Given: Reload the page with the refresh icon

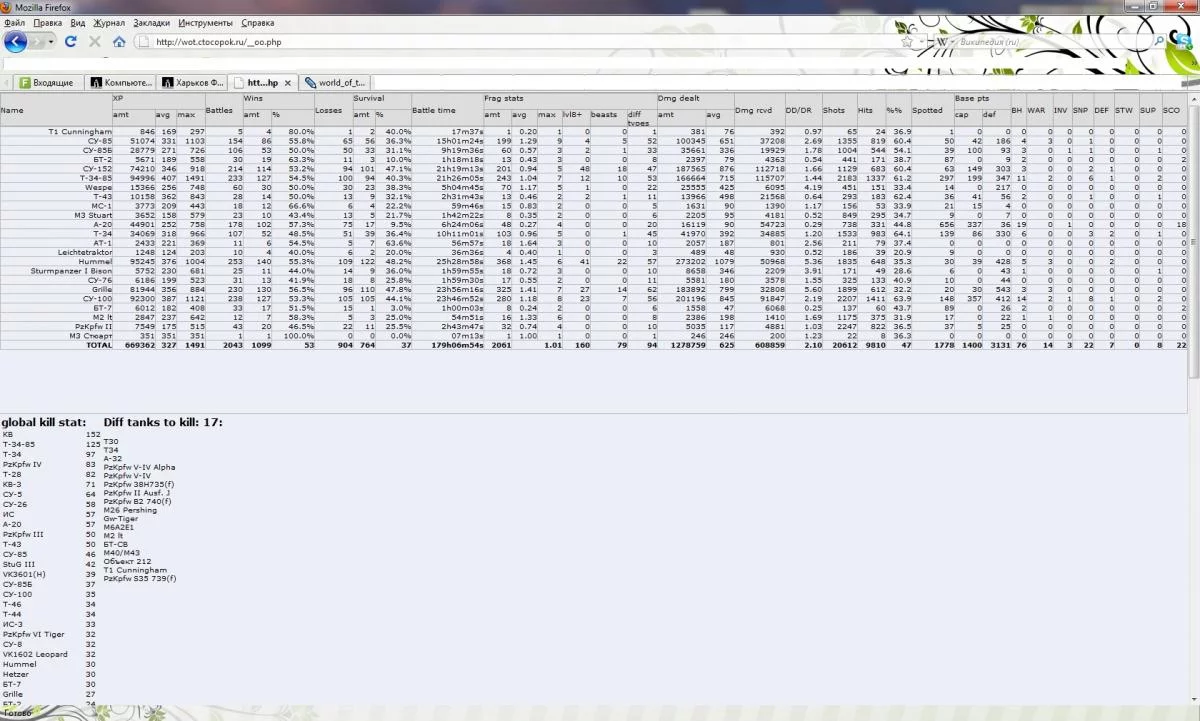Looking at the screenshot, I should pos(70,42).
